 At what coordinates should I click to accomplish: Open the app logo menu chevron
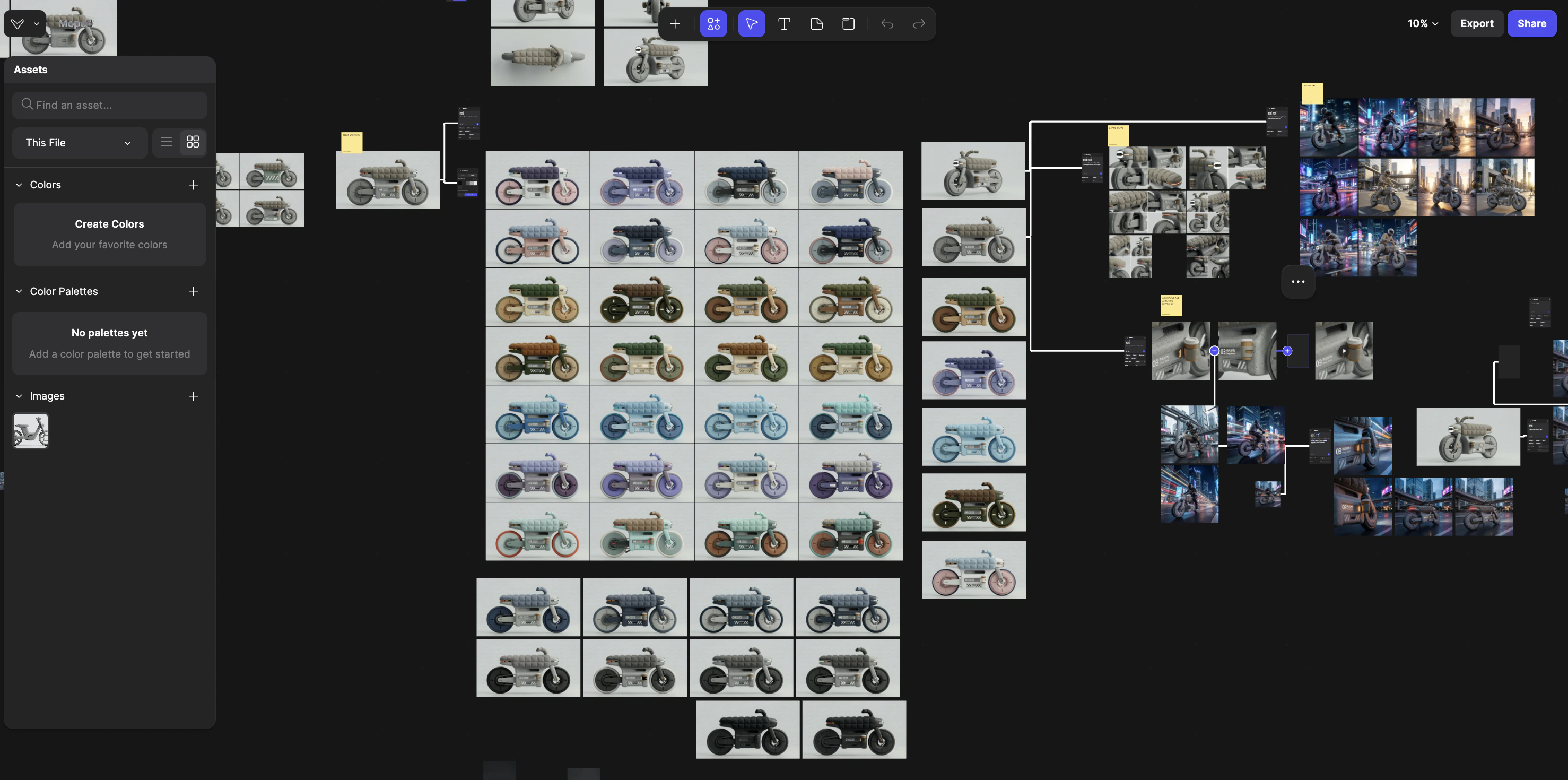click(x=36, y=24)
